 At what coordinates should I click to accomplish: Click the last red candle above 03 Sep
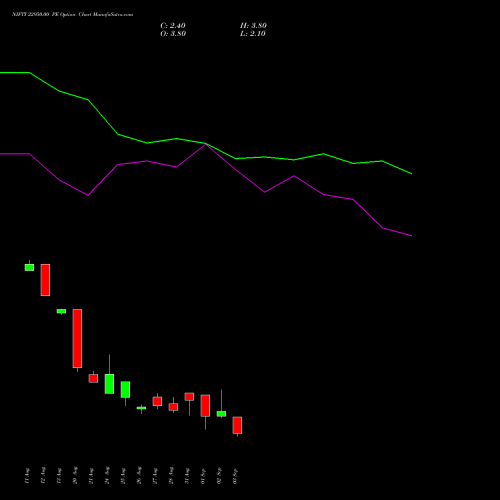coord(237,425)
